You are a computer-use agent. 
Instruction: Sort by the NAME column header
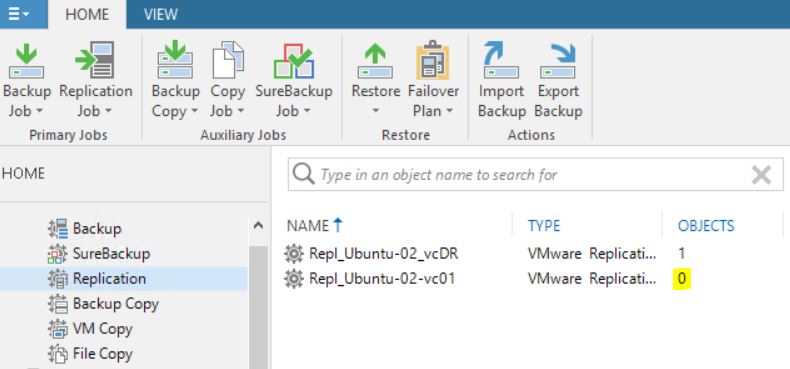click(308, 225)
